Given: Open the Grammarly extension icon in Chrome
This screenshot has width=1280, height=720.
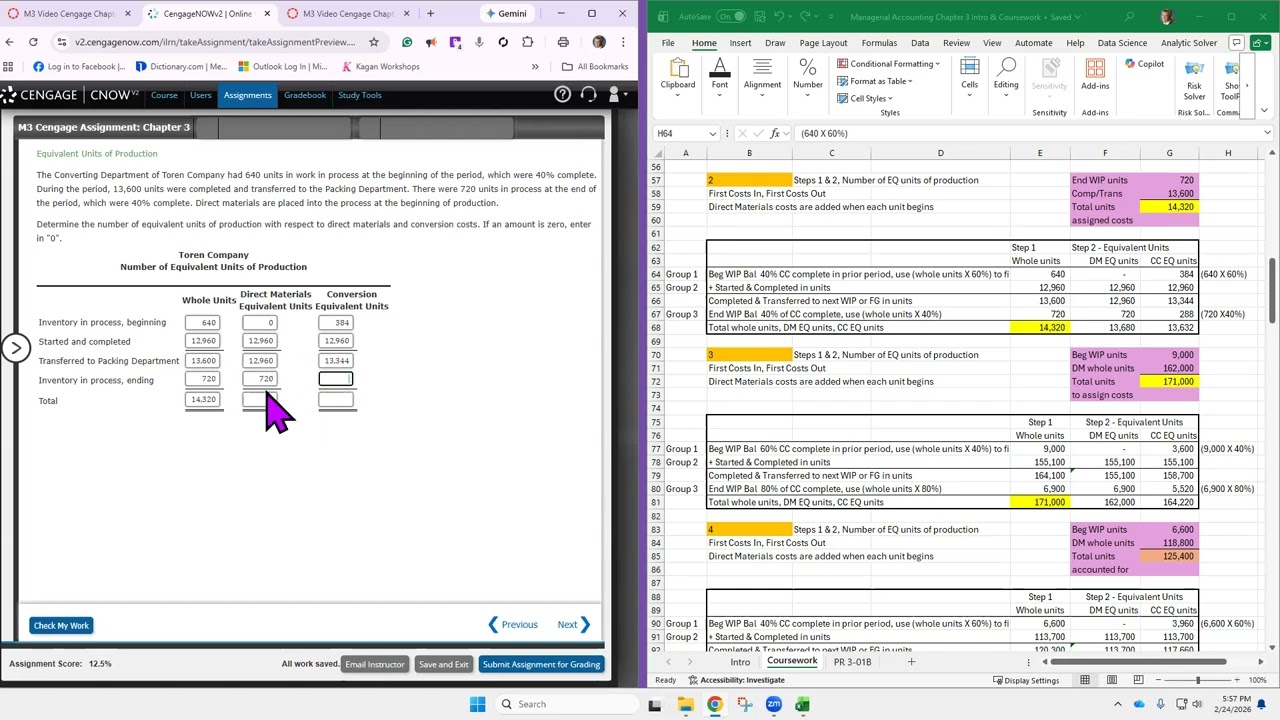Looking at the screenshot, I should (407, 42).
